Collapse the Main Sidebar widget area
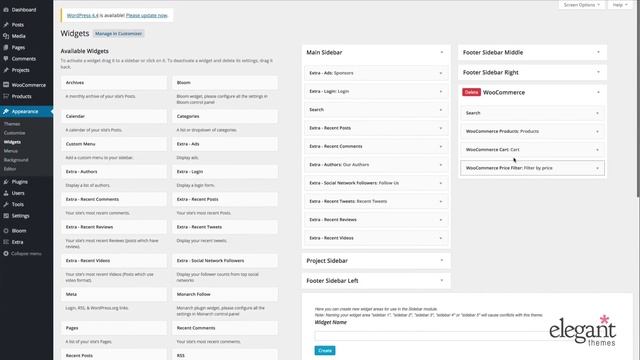 point(442,52)
